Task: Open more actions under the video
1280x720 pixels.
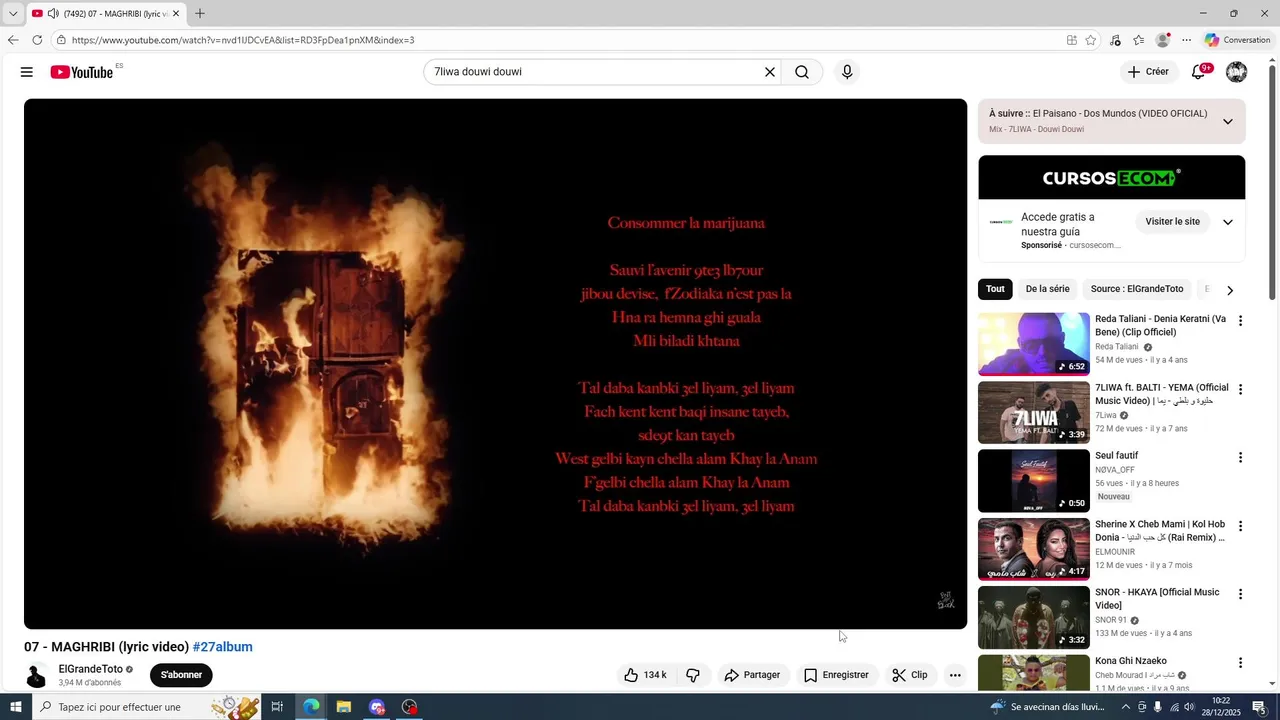Action: (955, 675)
